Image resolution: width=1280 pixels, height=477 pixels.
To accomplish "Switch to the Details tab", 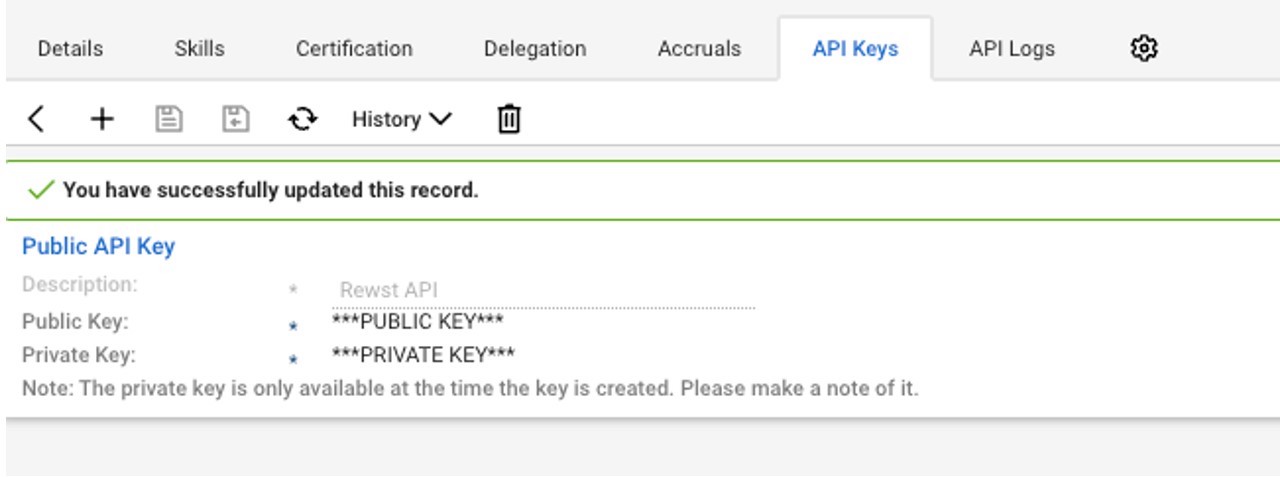I will pos(70,49).
